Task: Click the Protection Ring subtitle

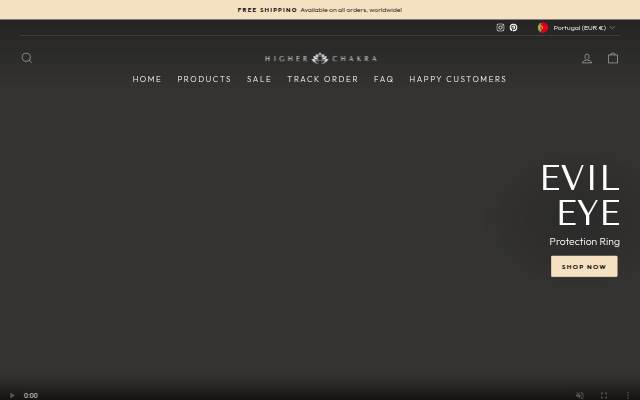Action: point(584,242)
